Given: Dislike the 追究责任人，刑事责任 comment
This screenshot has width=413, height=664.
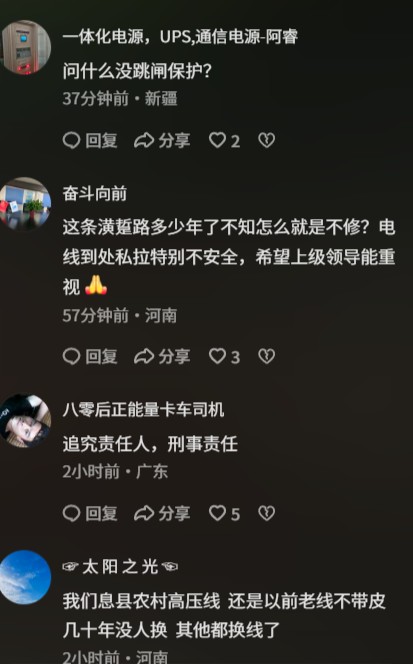Looking at the screenshot, I should click(x=266, y=513).
